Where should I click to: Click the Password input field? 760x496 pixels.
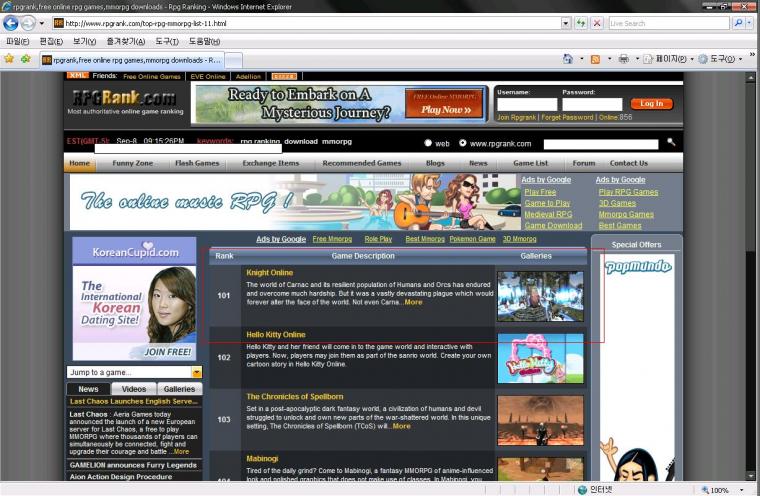(x=592, y=105)
